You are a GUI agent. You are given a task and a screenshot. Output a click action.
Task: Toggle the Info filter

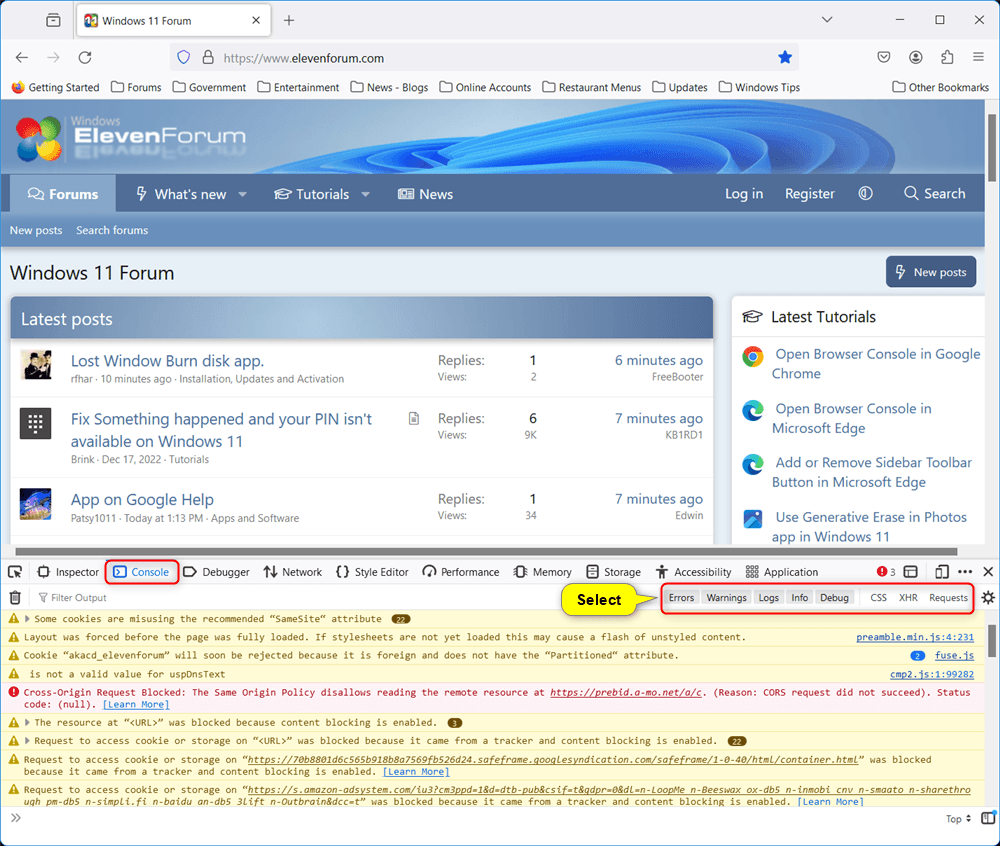pyautogui.click(x=799, y=597)
